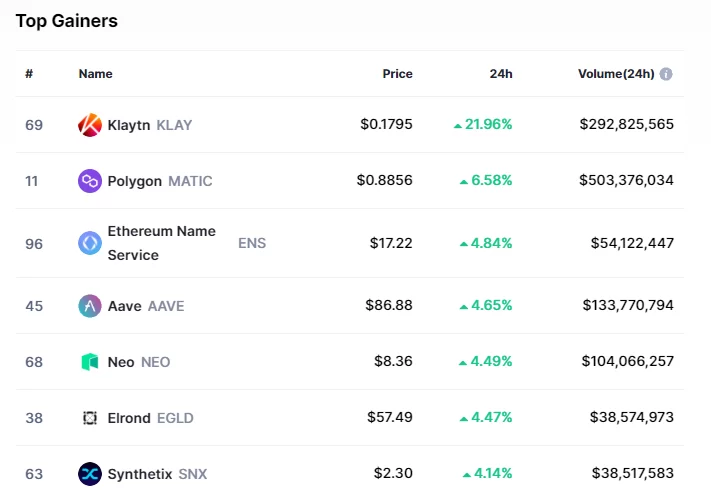Image resolution: width=711 pixels, height=501 pixels.
Task: Click the Polygon coin logo icon
Action: 90,181
